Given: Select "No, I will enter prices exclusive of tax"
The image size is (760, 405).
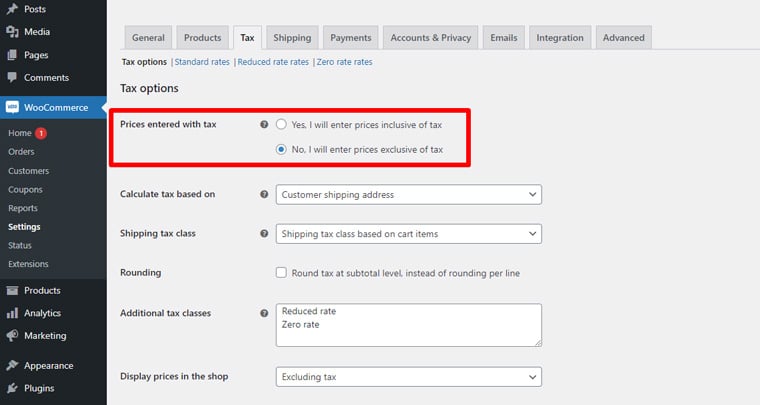Looking at the screenshot, I should (281, 150).
